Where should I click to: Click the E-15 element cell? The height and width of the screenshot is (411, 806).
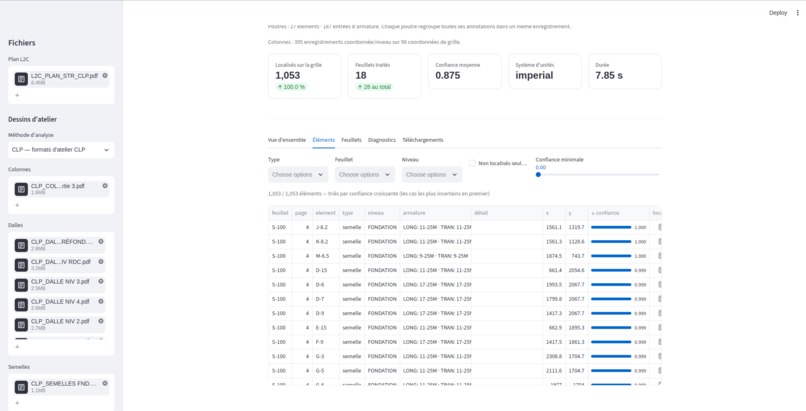click(325, 328)
